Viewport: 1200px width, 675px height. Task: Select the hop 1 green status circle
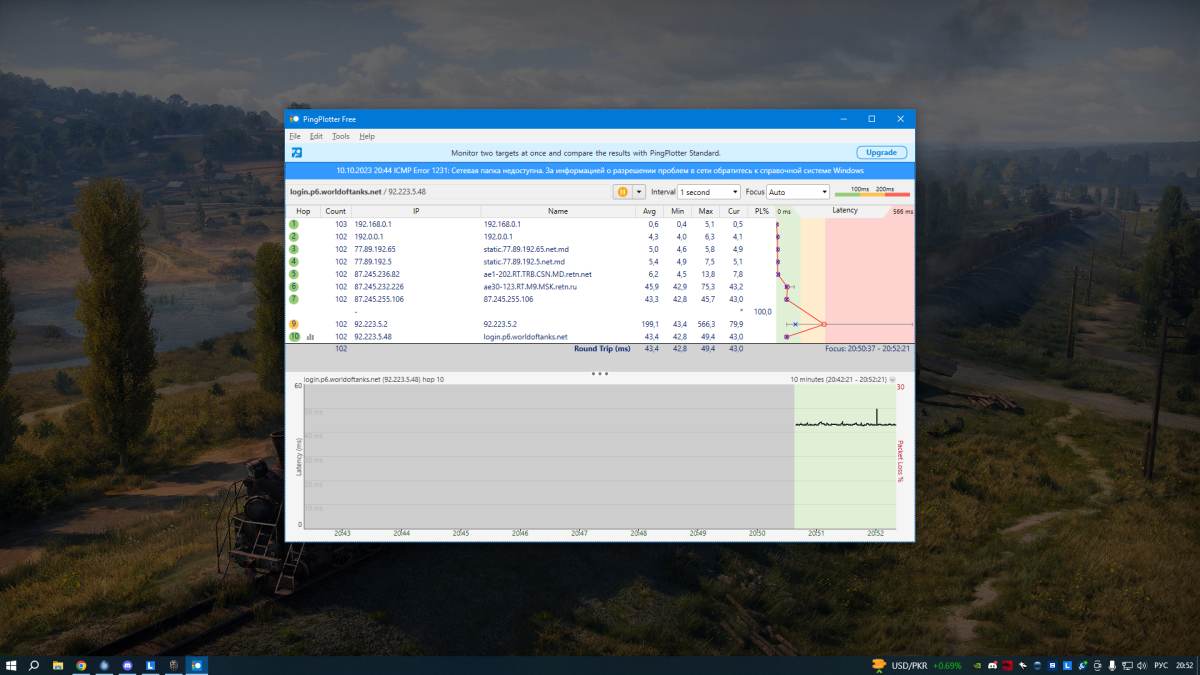(x=294, y=224)
